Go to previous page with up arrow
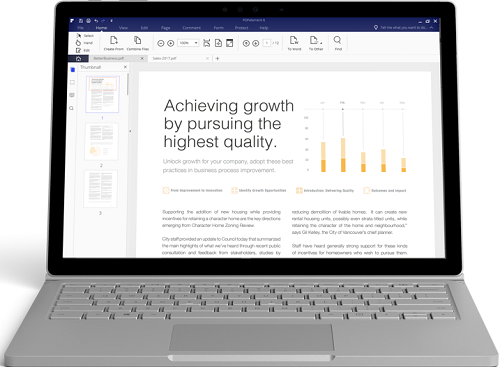500x367 pixels. (x=246, y=43)
